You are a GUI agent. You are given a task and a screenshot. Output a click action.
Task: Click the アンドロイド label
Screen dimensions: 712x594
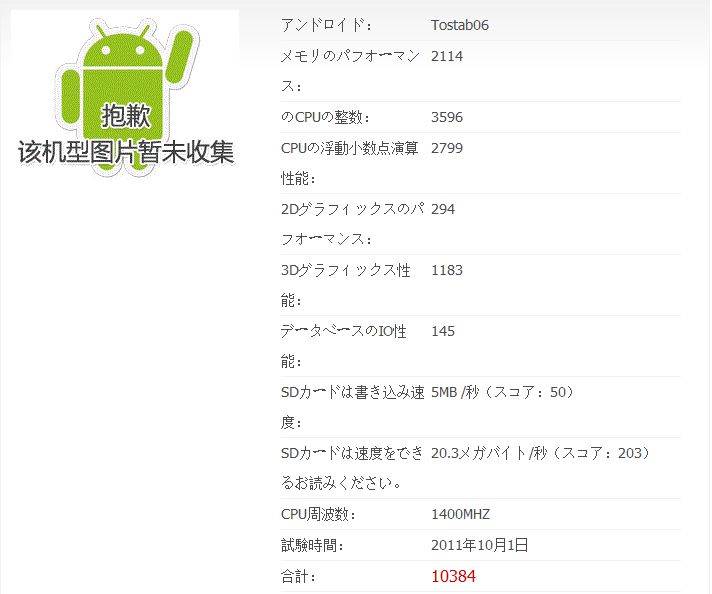coord(326,25)
